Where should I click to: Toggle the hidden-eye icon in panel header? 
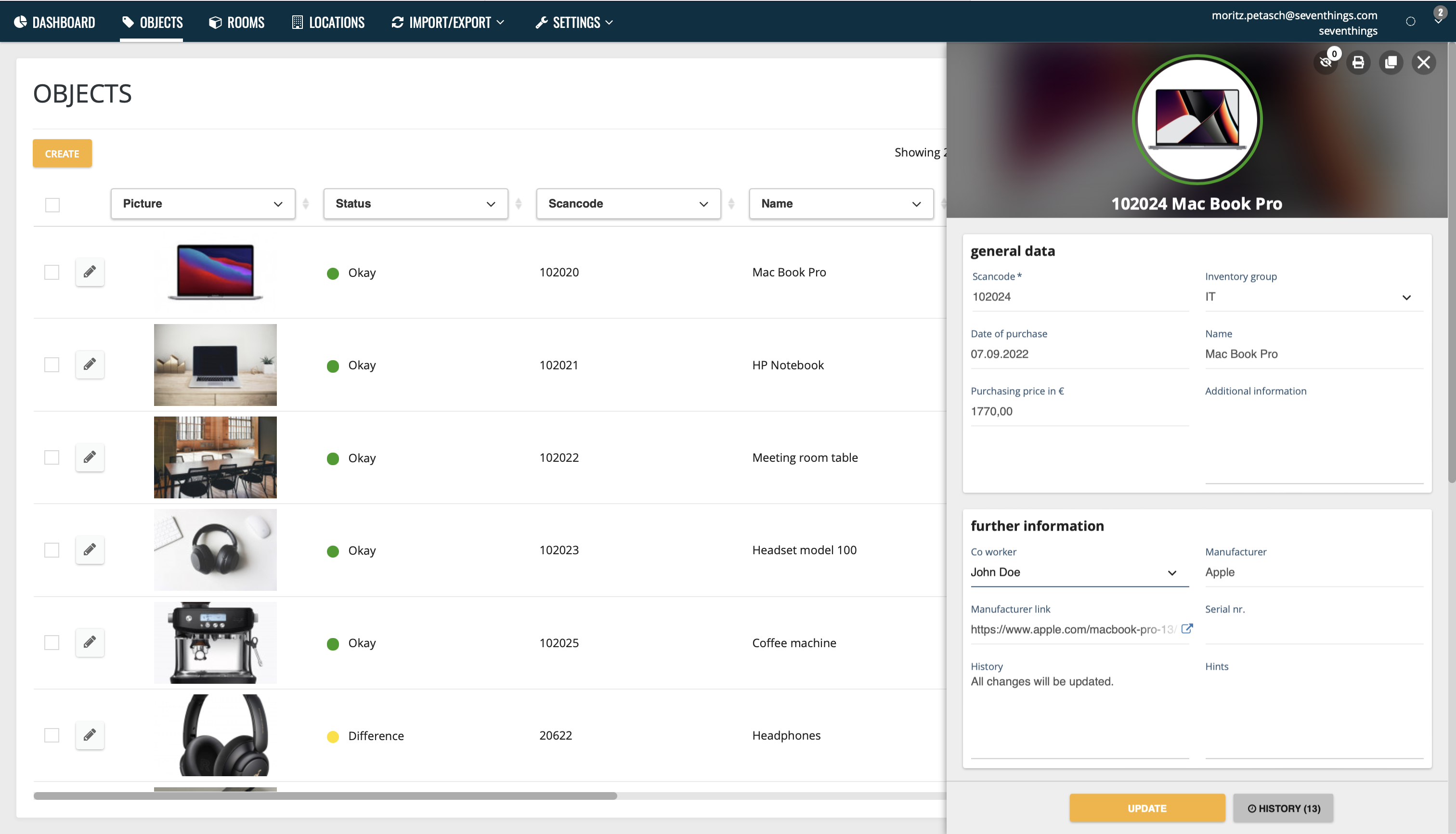point(1326,63)
